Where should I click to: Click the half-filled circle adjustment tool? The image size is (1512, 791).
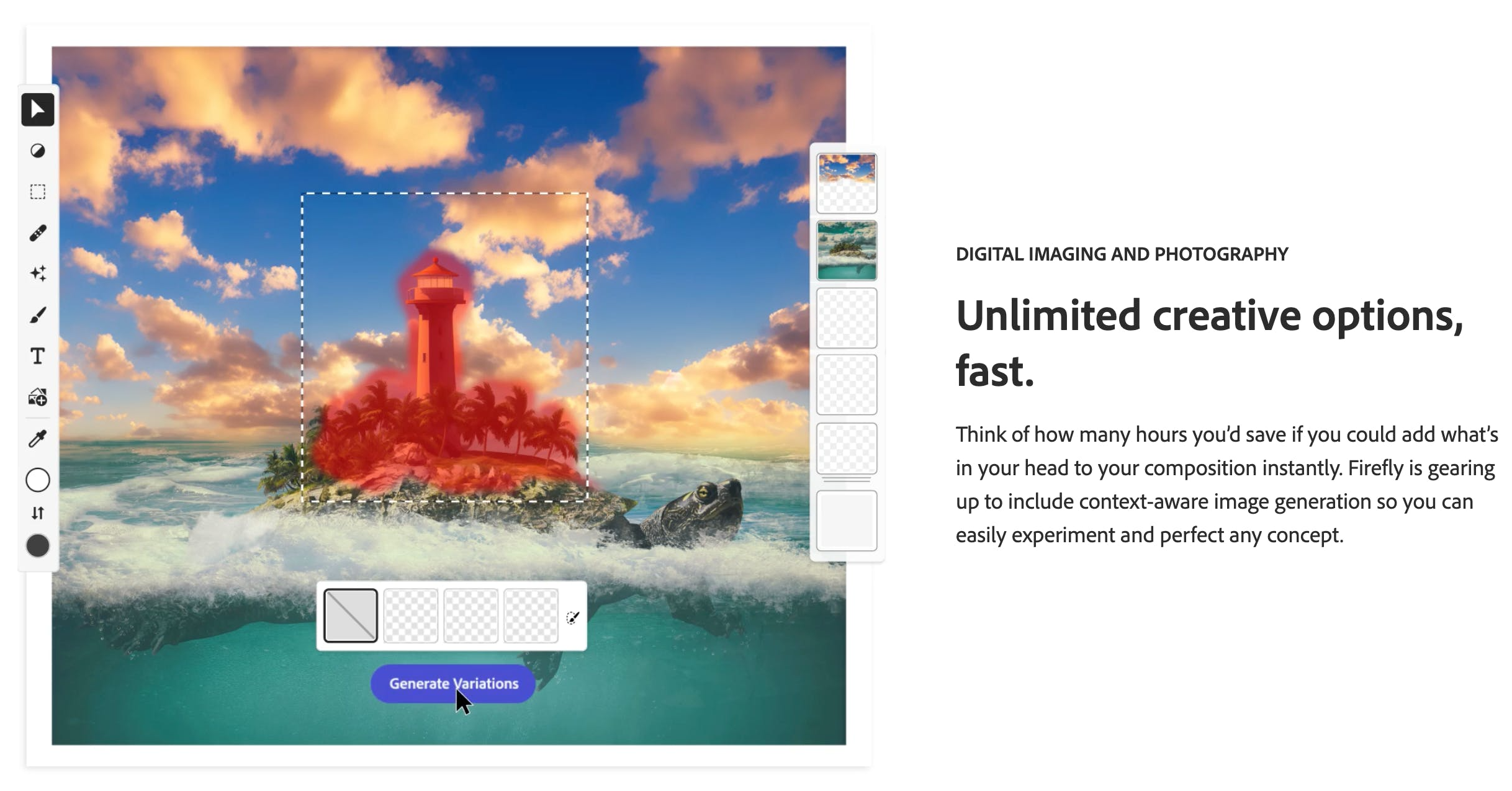pos(38,151)
